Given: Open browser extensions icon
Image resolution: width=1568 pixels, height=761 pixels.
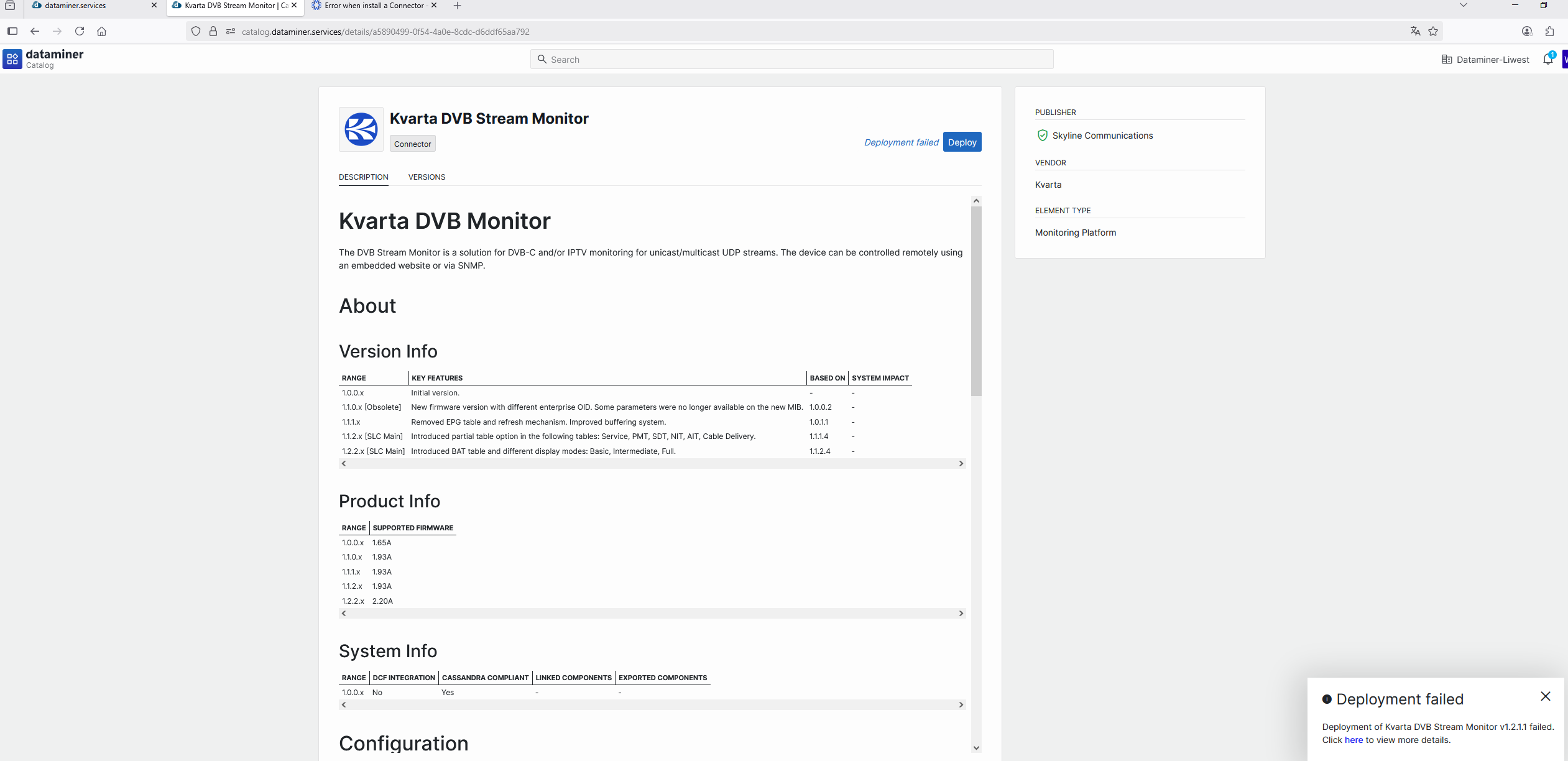Looking at the screenshot, I should (1550, 31).
